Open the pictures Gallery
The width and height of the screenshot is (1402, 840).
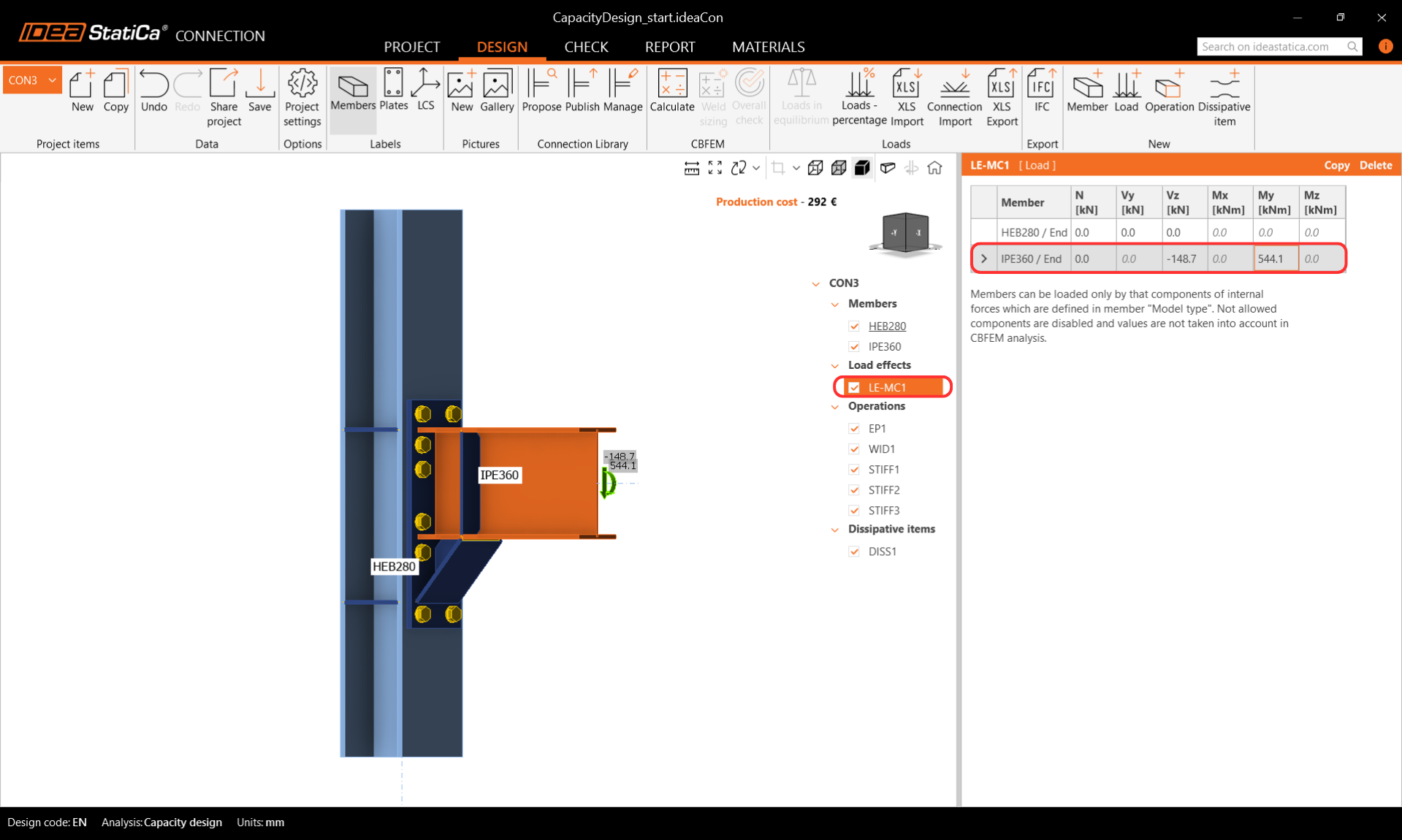tap(497, 91)
